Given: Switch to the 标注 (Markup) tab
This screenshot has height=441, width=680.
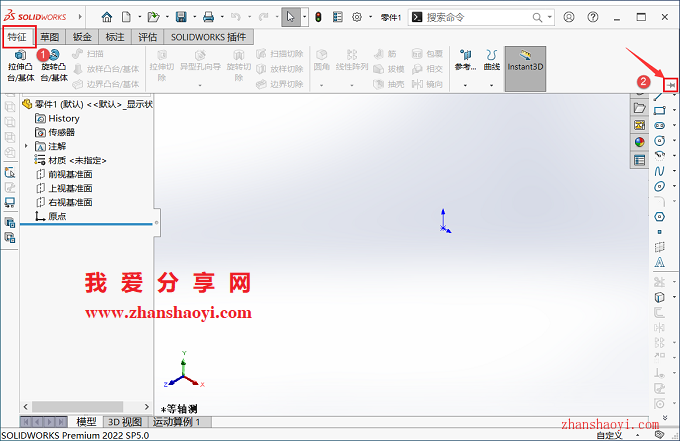Looking at the screenshot, I should coord(114,37).
